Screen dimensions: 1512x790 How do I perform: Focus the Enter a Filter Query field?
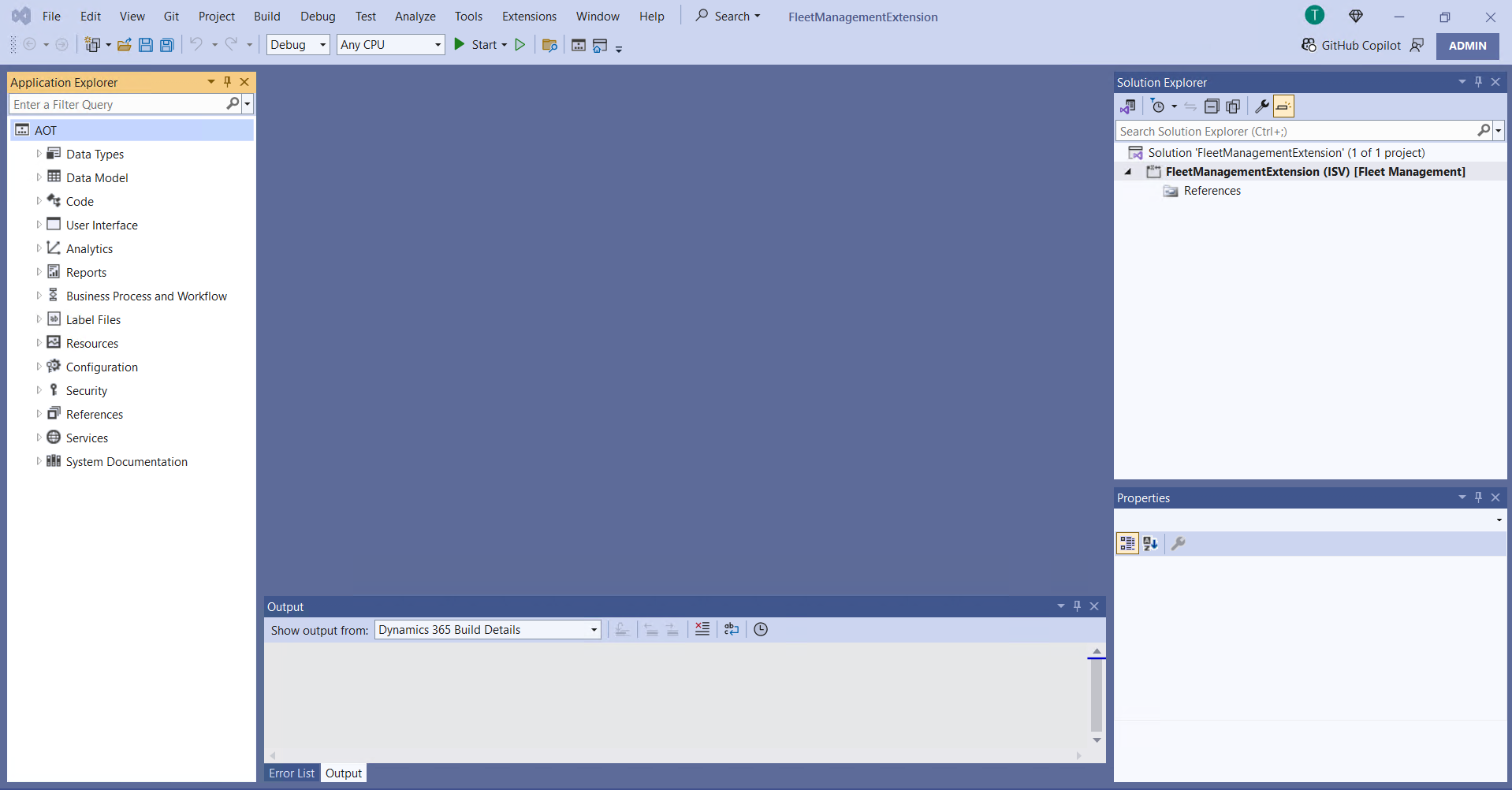118,104
